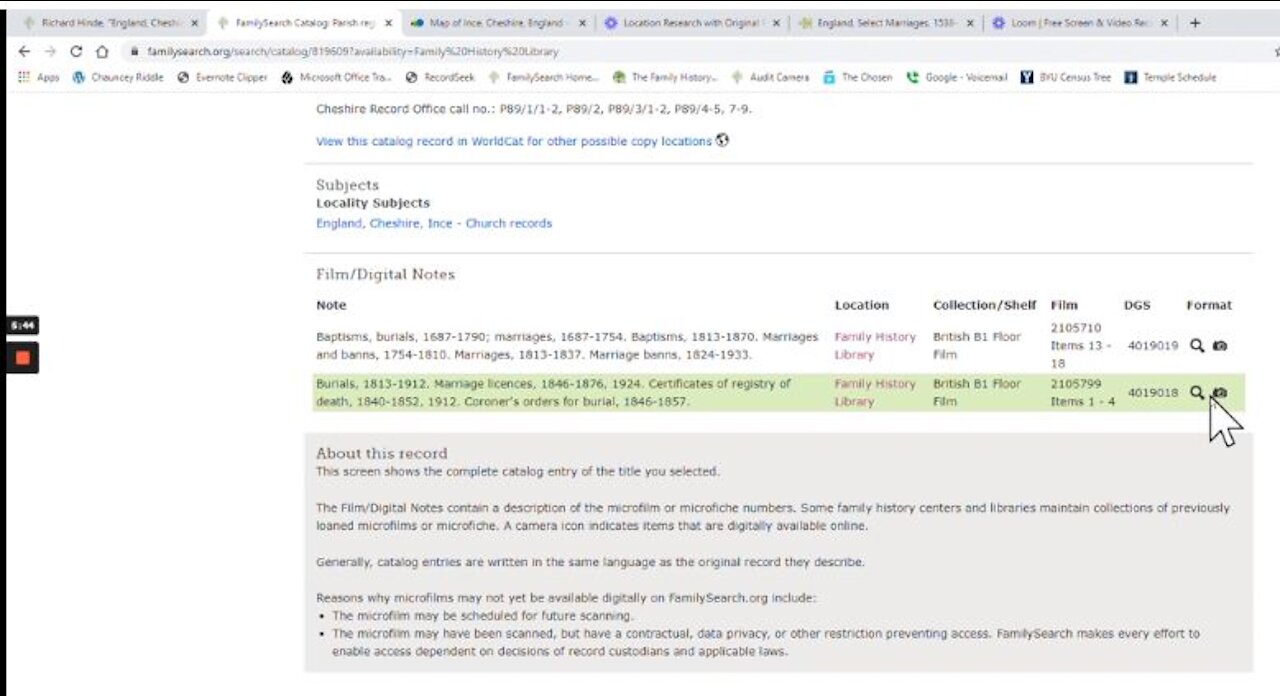This screenshot has width=1280, height=696.
Task: Open camera icon for DGS 4019018 row
Action: tap(1219, 393)
